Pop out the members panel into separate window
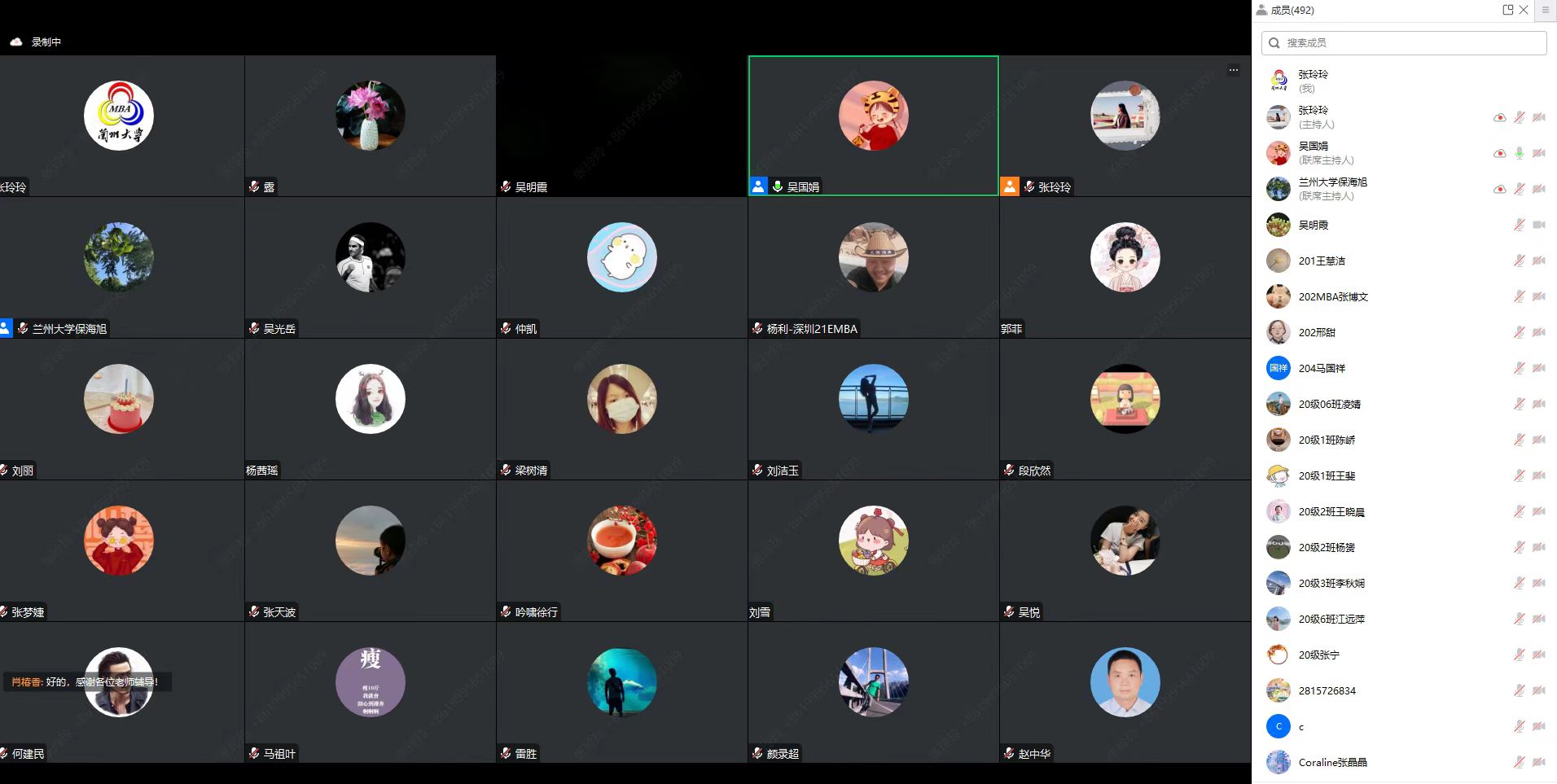Viewport: 1557px width, 784px height. pos(1507,10)
